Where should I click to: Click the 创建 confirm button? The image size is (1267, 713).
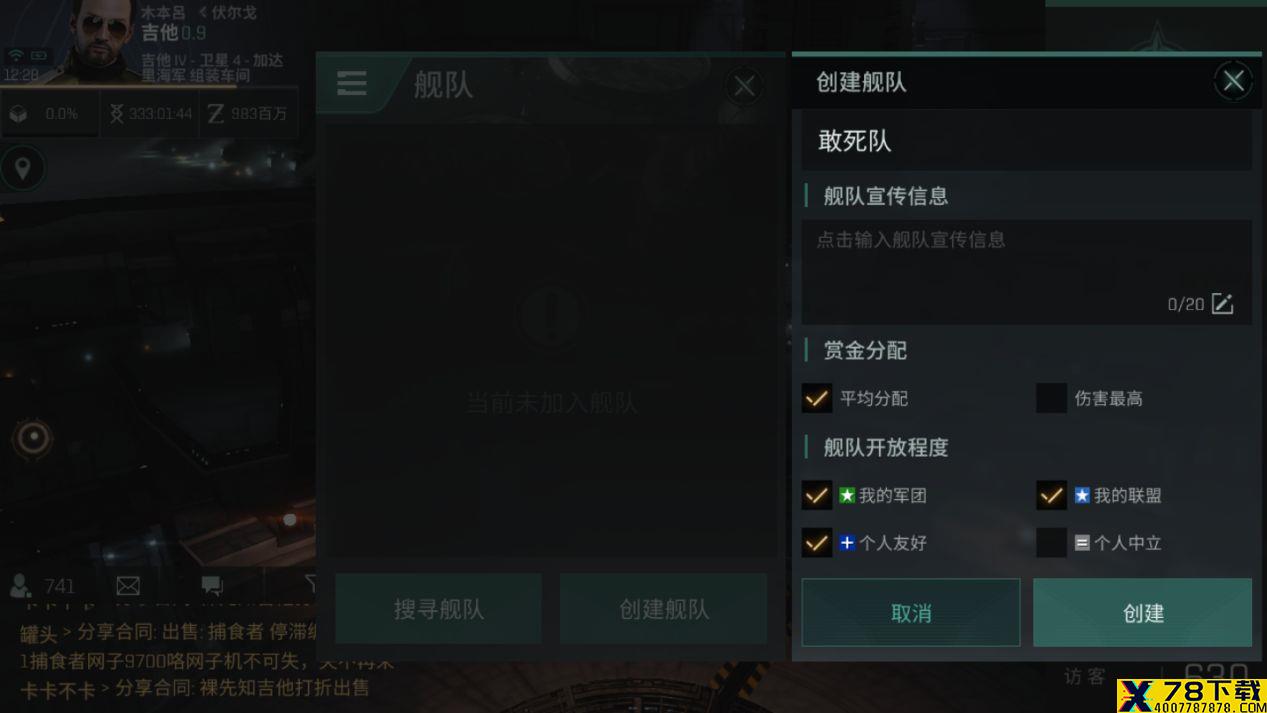[1142, 612]
